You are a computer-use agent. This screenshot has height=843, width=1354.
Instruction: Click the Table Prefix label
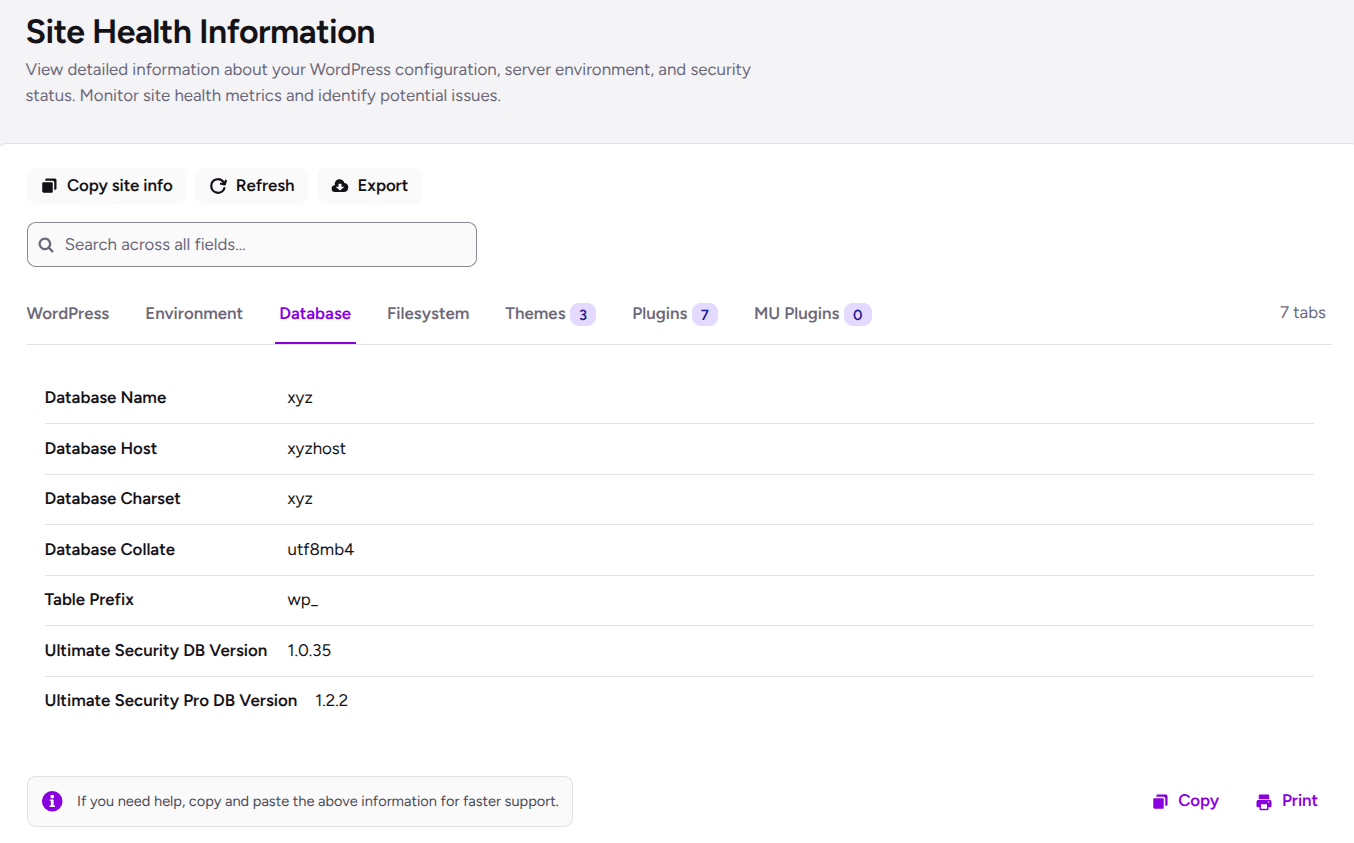coord(89,600)
